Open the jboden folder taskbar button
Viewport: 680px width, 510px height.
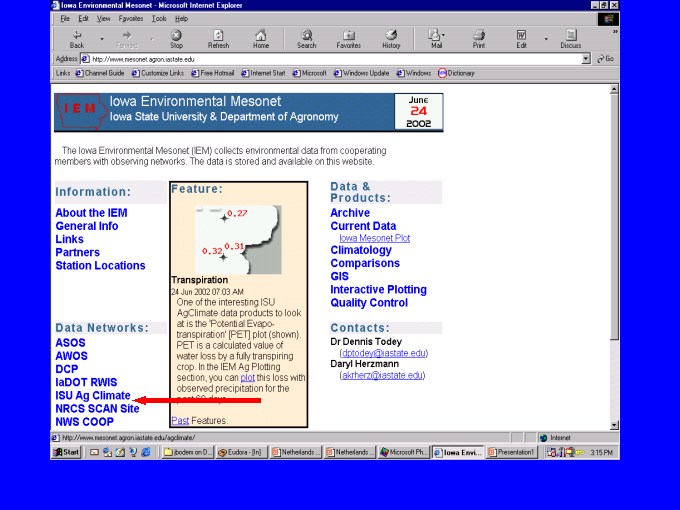(x=188, y=452)
